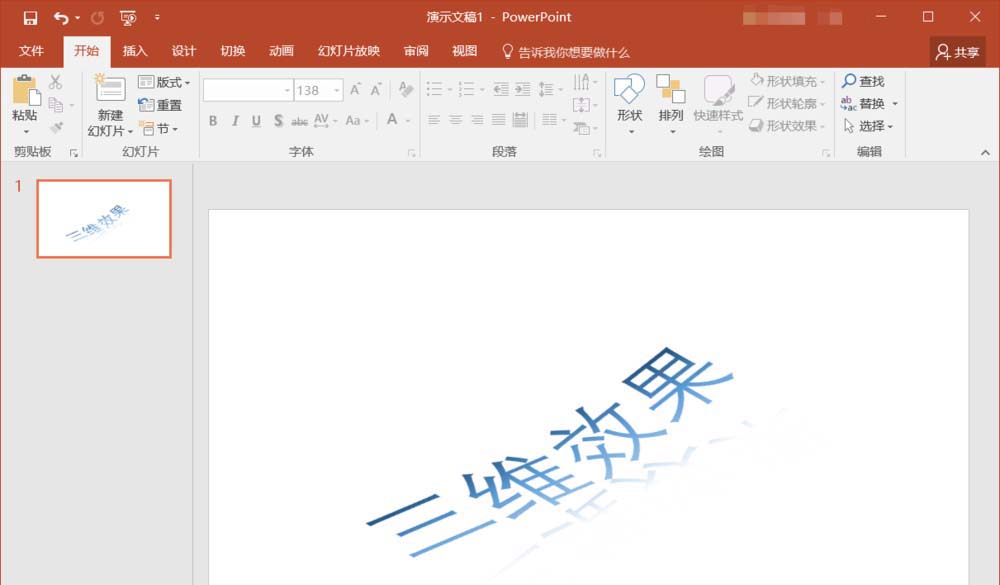The image size is (1000, 585).
Task: Open 形状轮廓 outline color
Action: tap(787, 103)
